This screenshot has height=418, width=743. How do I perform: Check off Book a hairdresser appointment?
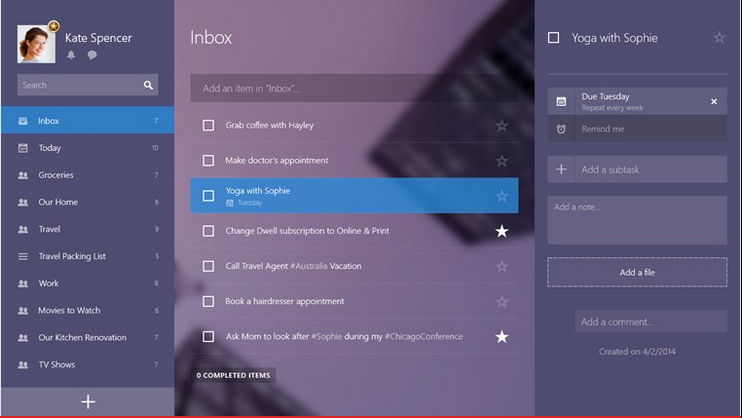[208, 301]
